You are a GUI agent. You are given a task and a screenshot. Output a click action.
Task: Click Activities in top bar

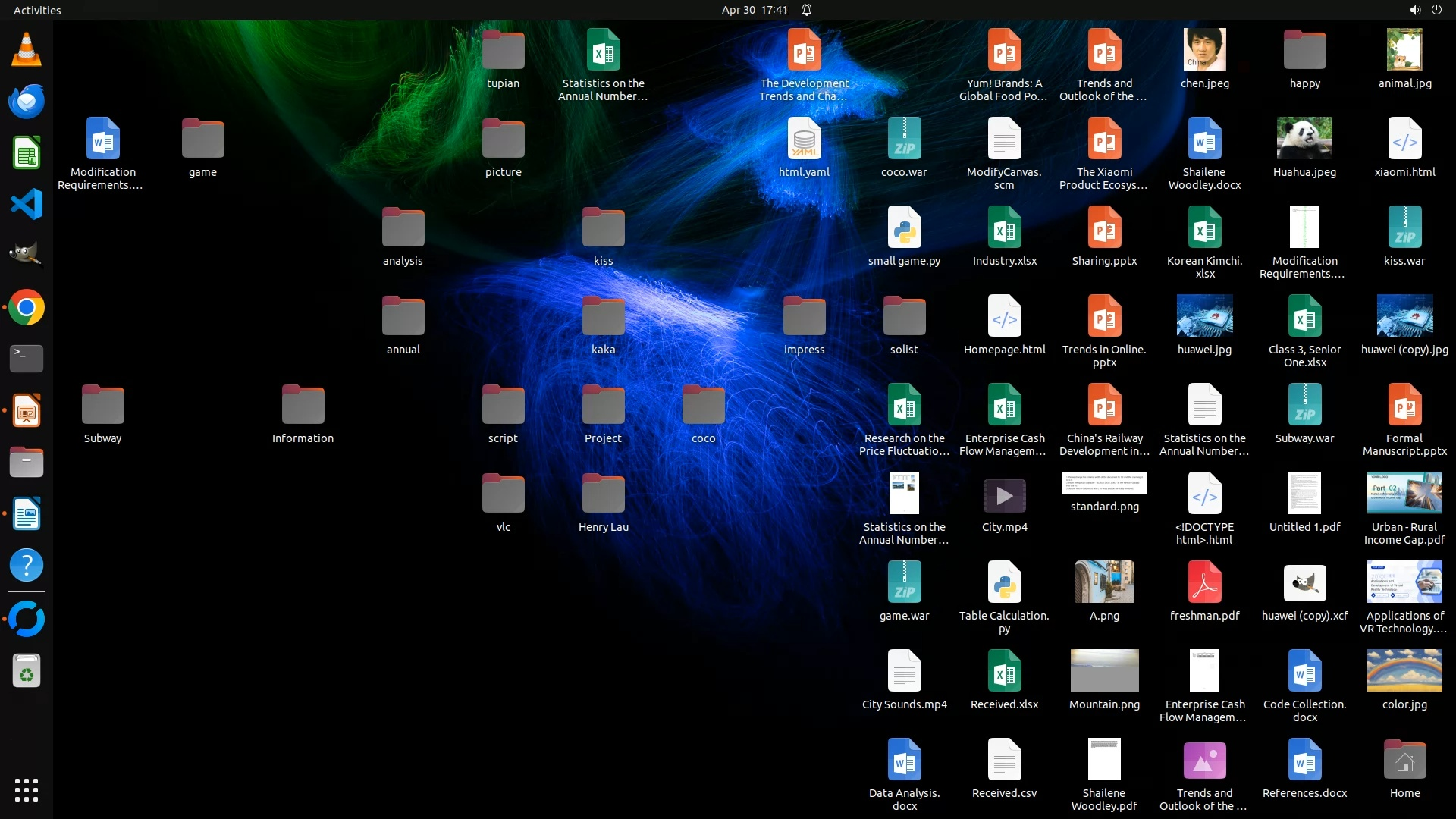pos(37,10)
